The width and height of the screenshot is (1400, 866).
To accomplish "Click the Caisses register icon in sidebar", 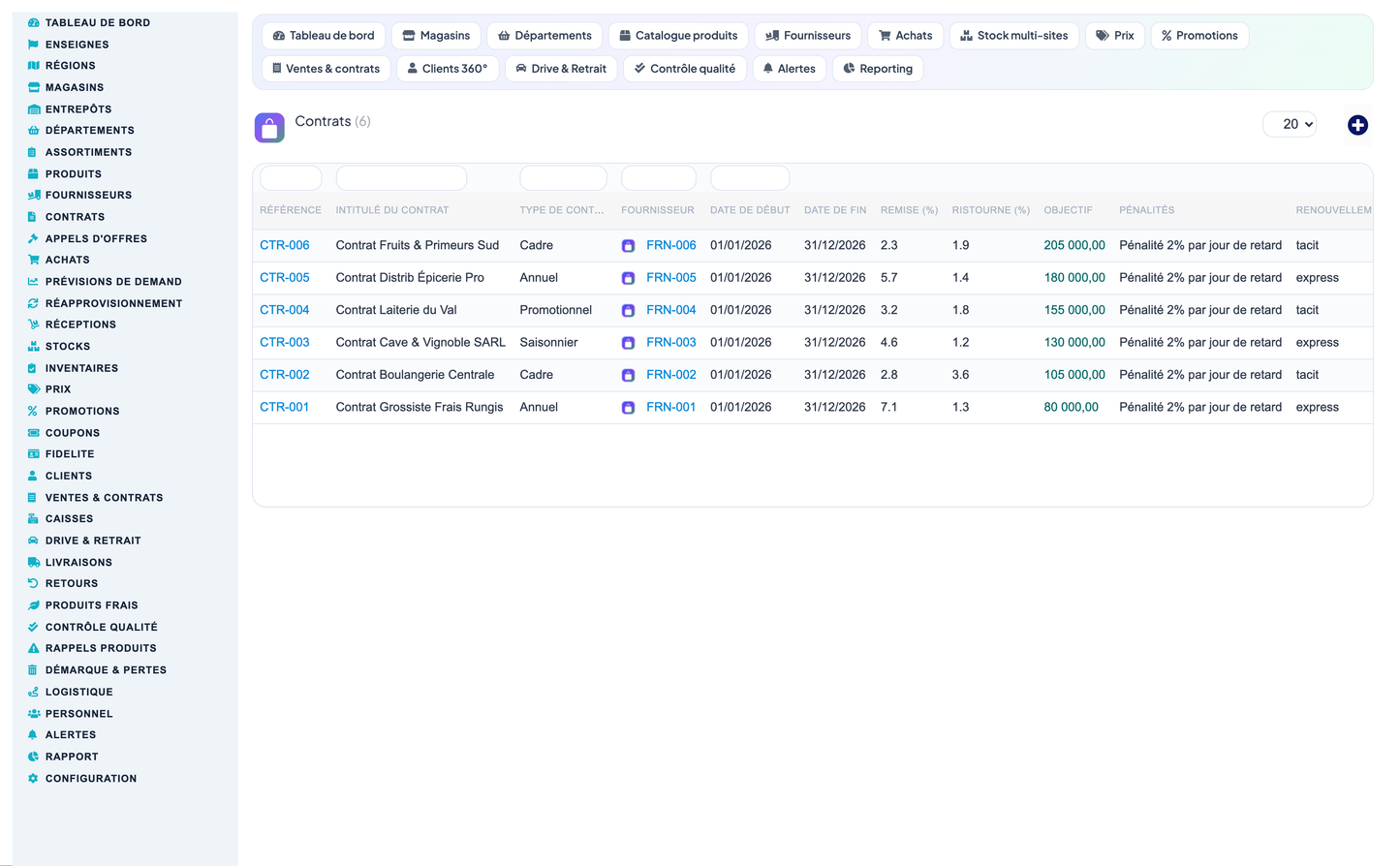I will tap(34, 519).
